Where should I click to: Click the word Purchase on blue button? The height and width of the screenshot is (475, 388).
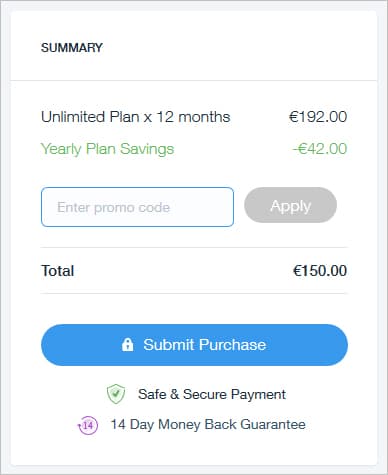pyautogui.click(x=233, y=345)
